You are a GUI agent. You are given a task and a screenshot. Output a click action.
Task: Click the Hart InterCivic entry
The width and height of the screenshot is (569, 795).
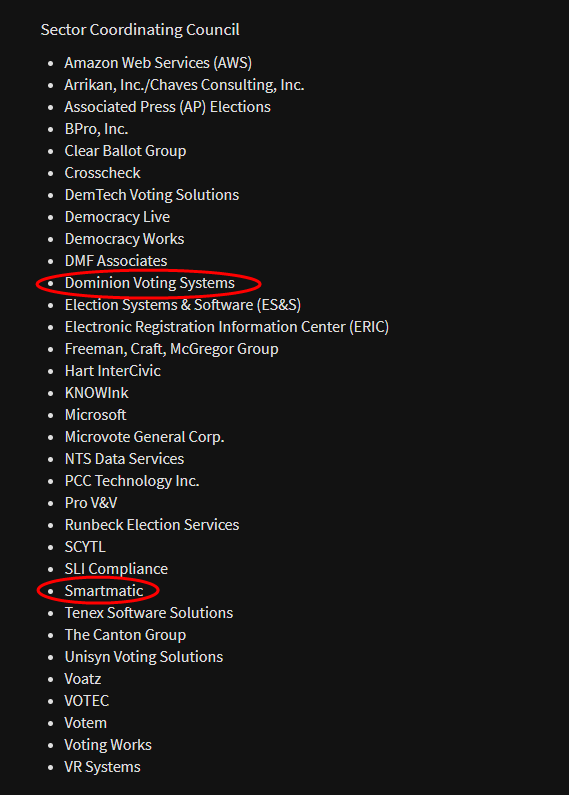pos(113,371)
